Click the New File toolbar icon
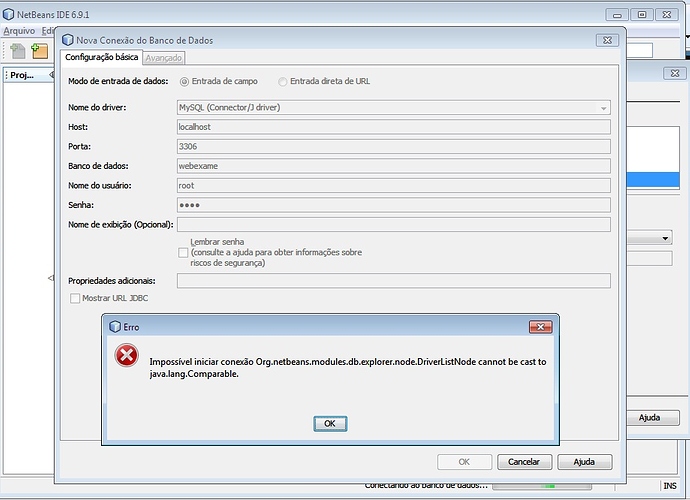690x500 pixels. [x=18, y=51]
